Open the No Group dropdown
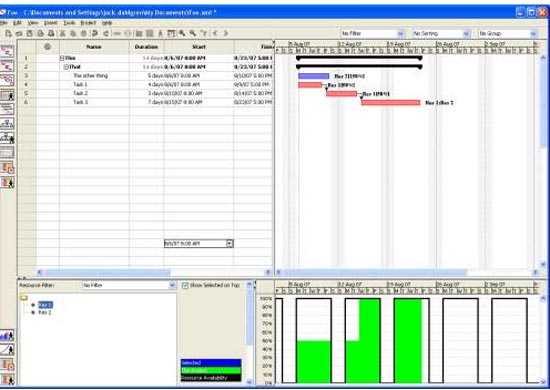 [x=508, y=34]
